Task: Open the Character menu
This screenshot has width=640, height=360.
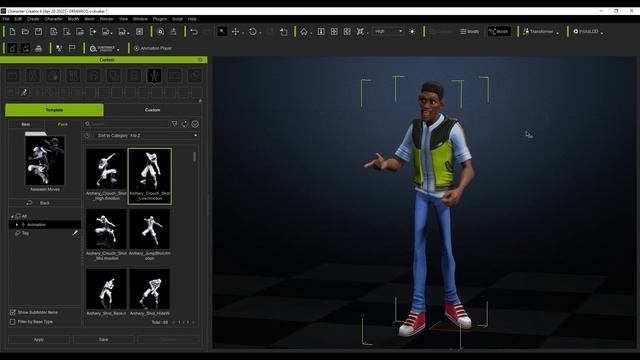Action: (x=53, y=19)
